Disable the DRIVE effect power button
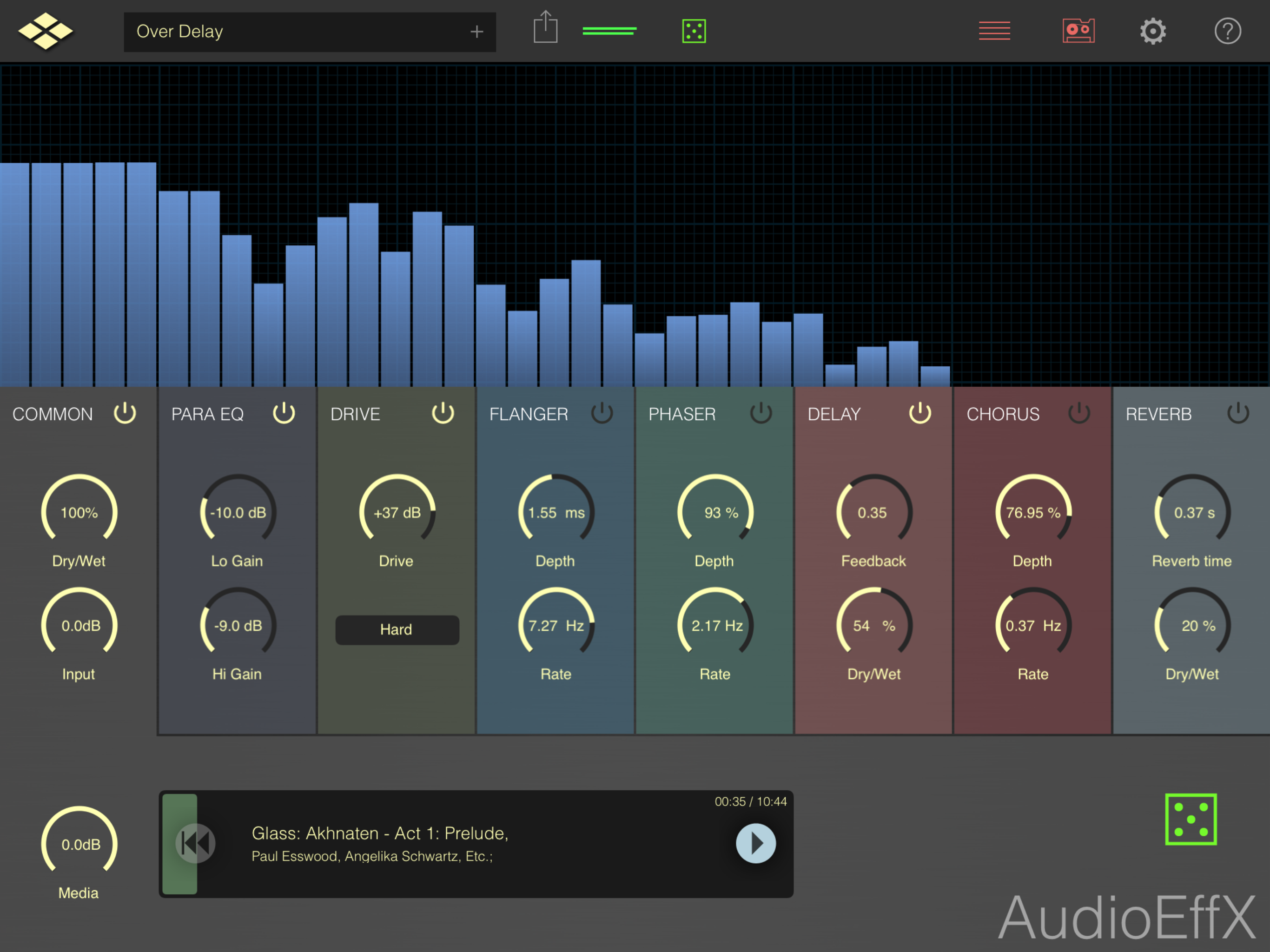The image size is (1270, 952). (x=443, y=413)
